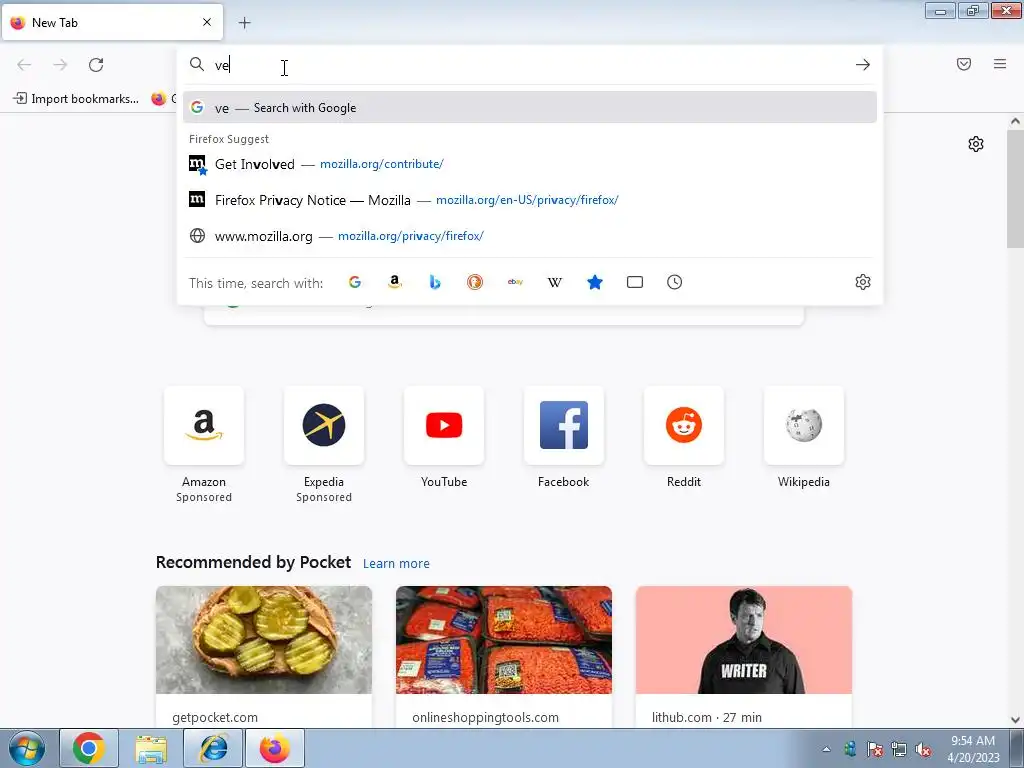The height and width of the screenshot is (768, 1024).
Task: Search this time with Bing
Action: (435, 282)
